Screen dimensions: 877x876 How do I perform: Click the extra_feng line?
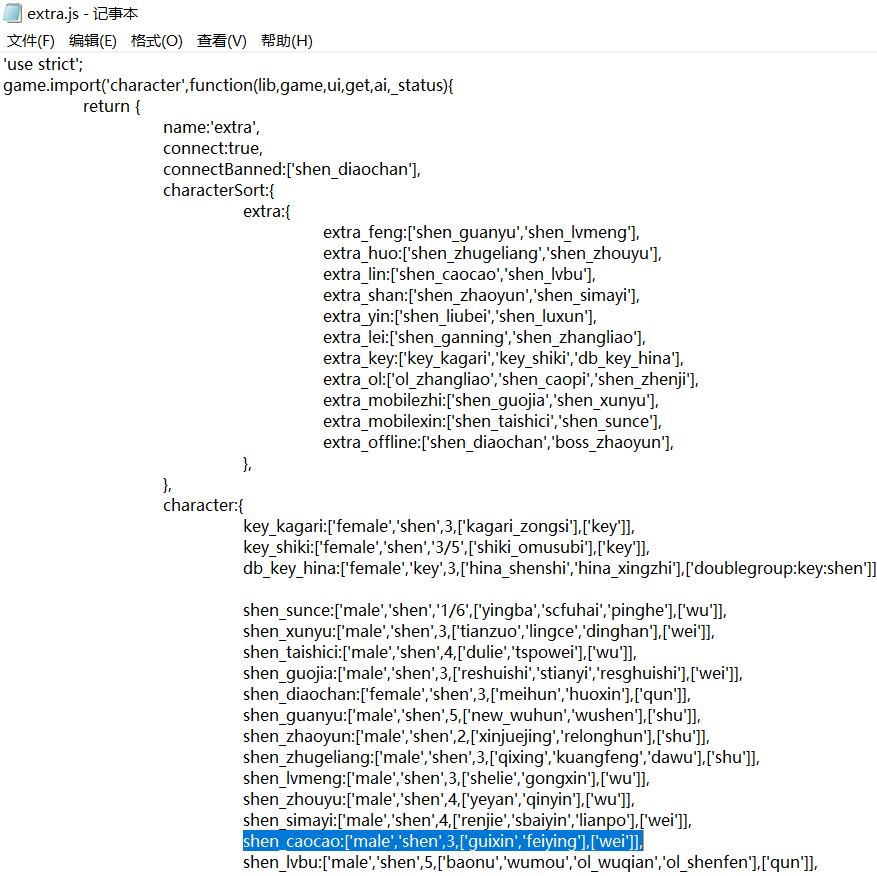[482, 232]
